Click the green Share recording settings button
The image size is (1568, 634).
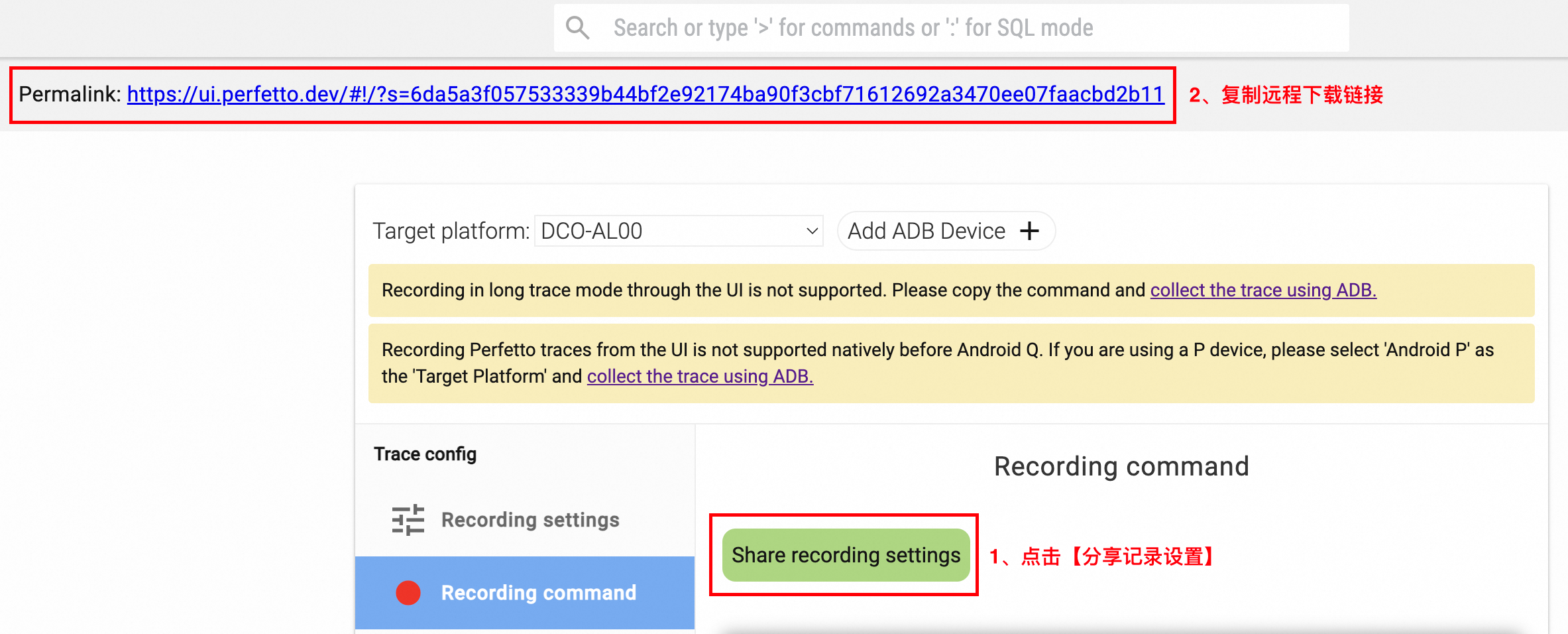tap(846, 555)
